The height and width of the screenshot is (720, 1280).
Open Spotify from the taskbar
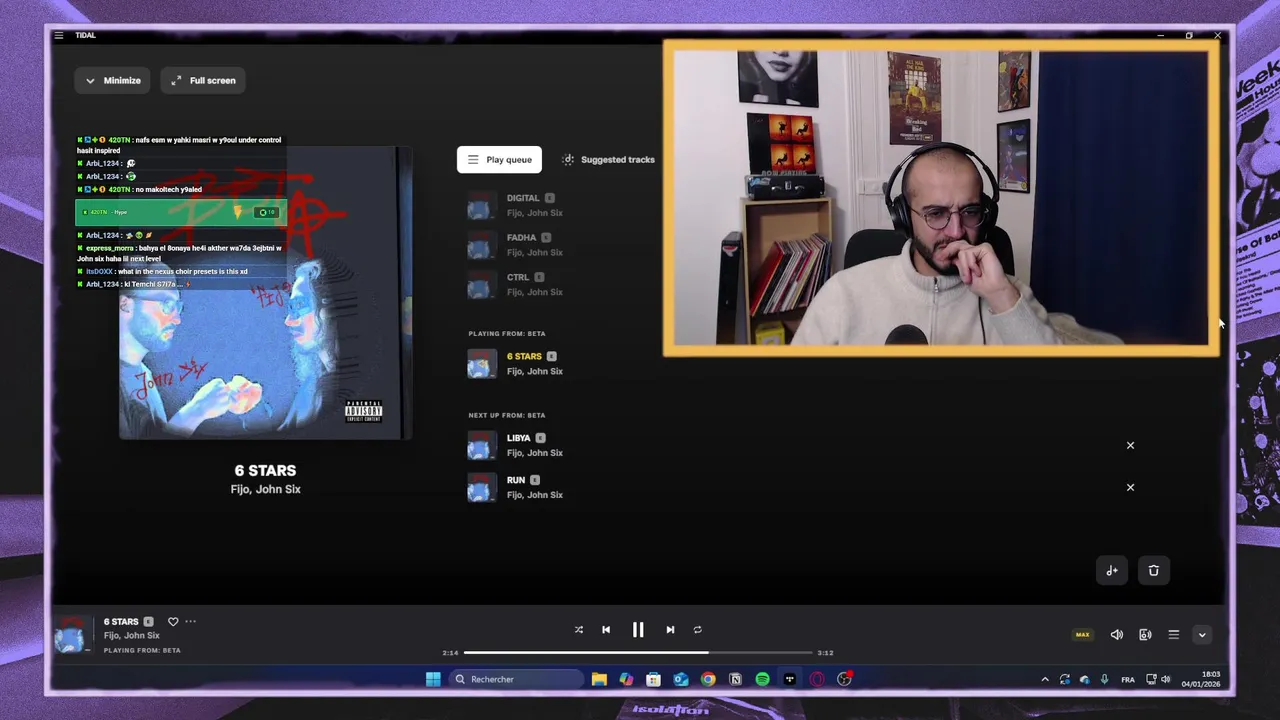click(762, 679)
